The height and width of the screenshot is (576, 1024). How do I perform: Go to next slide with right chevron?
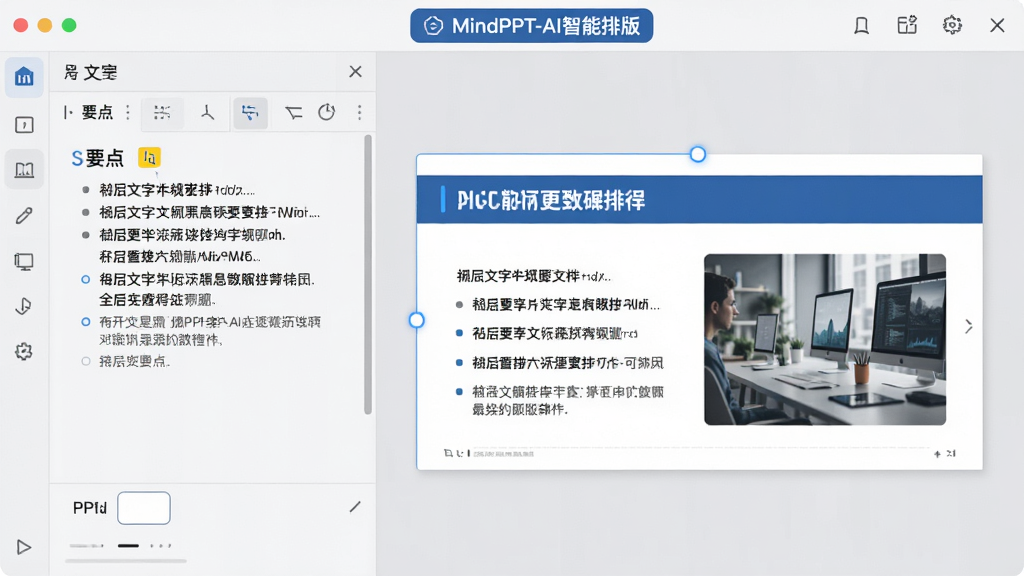click(x=968, y=326)
